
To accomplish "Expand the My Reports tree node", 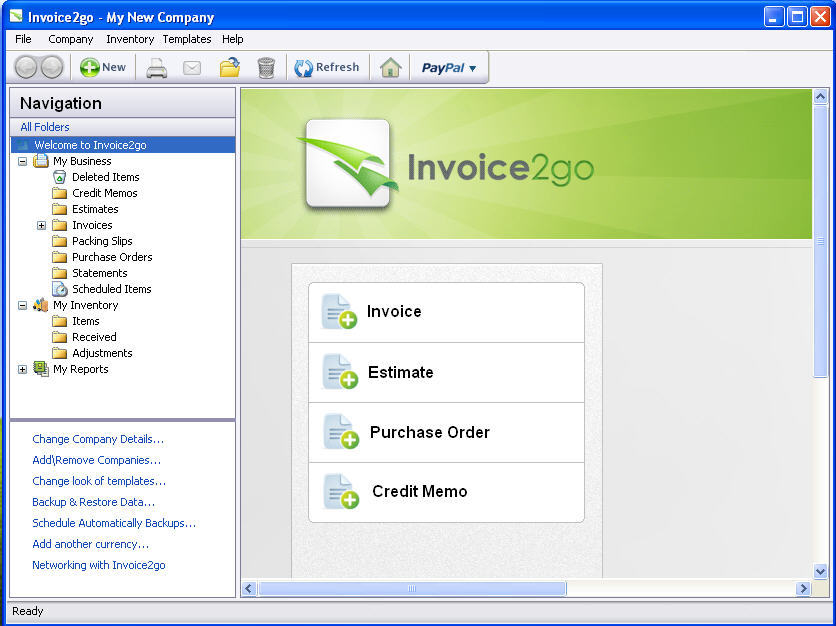I will point(22,369).
